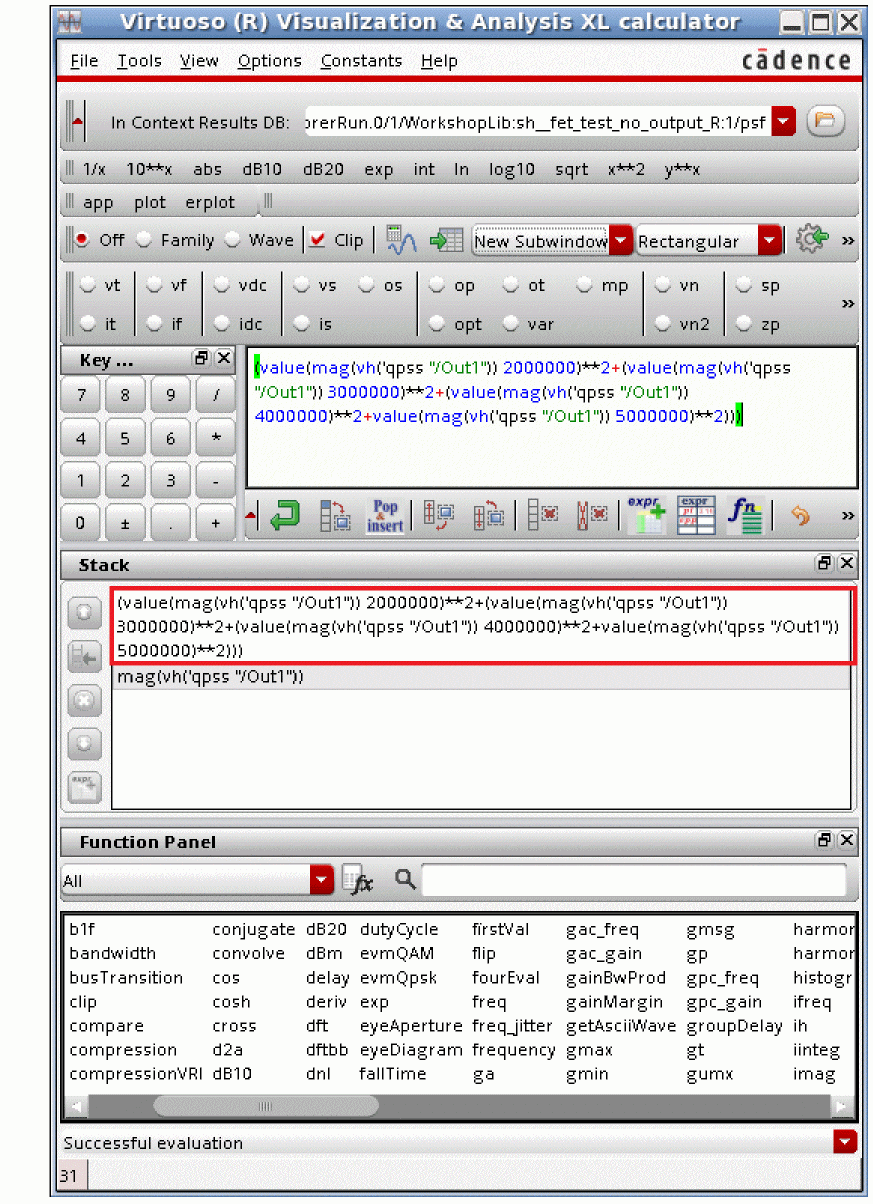Image resolution: width=873 pixels, height=1204 pixels.
Task: Click the undo arrow in buffer toolbar
Action: (800, 516)
